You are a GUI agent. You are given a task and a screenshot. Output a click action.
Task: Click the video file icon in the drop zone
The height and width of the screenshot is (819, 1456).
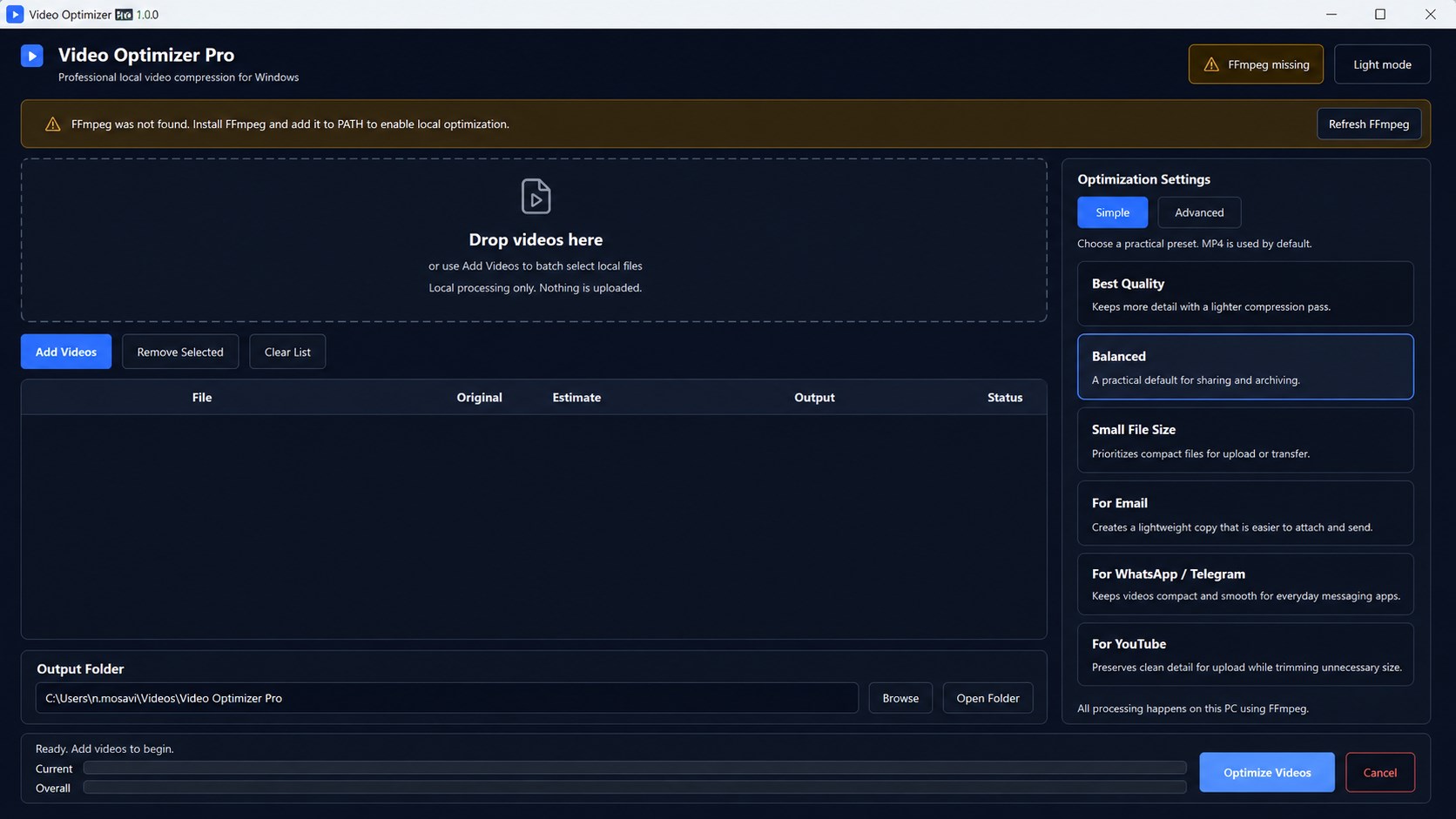point(536,197)
